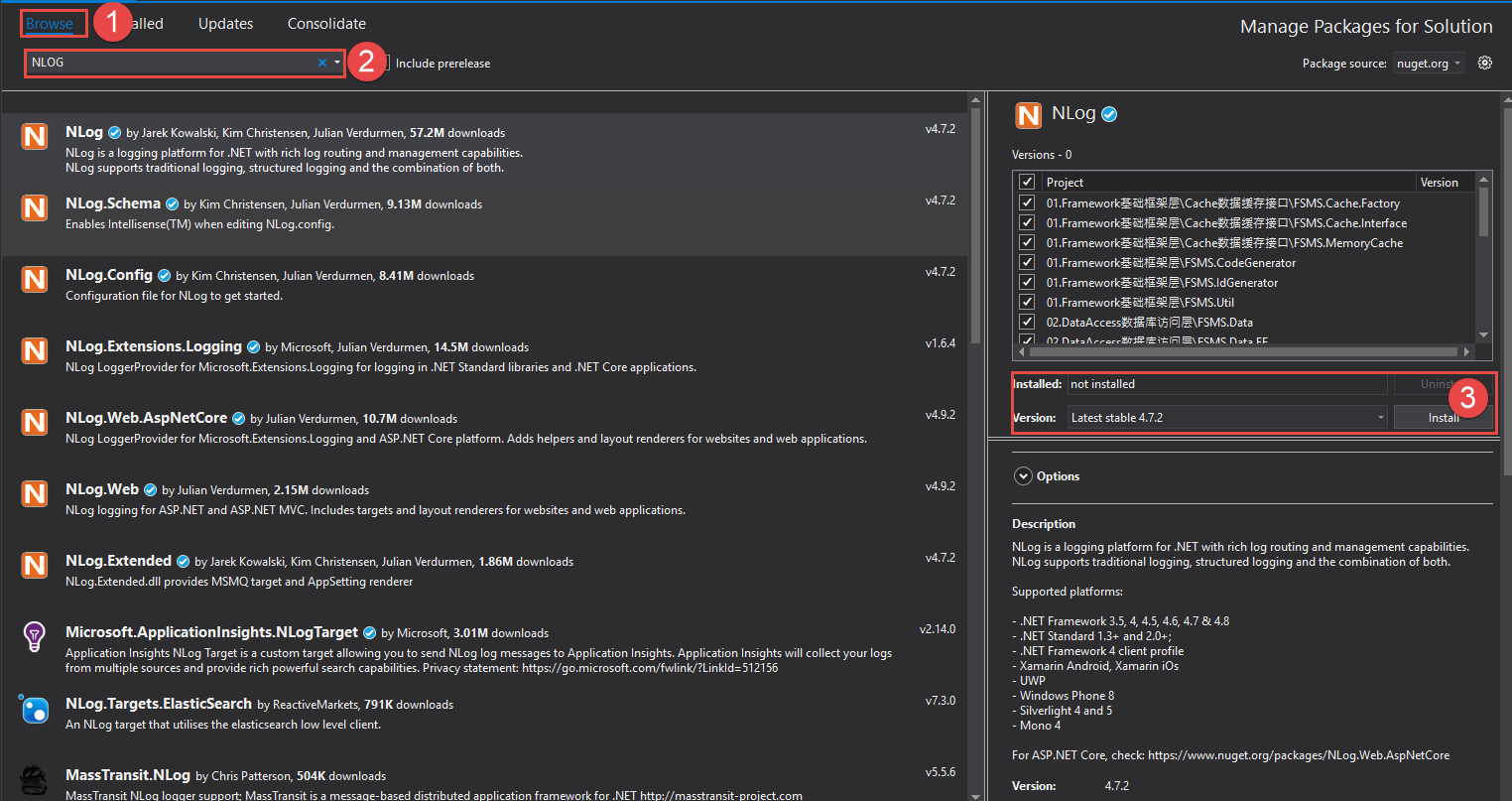Collapse the Options expander chevron
The height and width of the screenshot is (801, 1512).
(1023, 476)
